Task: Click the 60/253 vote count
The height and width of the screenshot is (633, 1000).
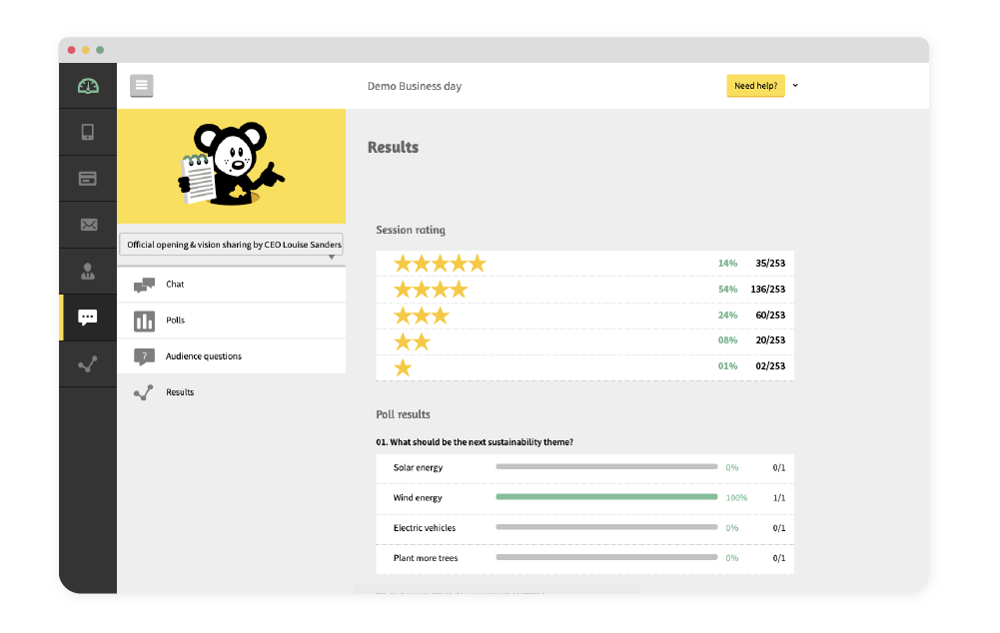Action: point(770,316)
